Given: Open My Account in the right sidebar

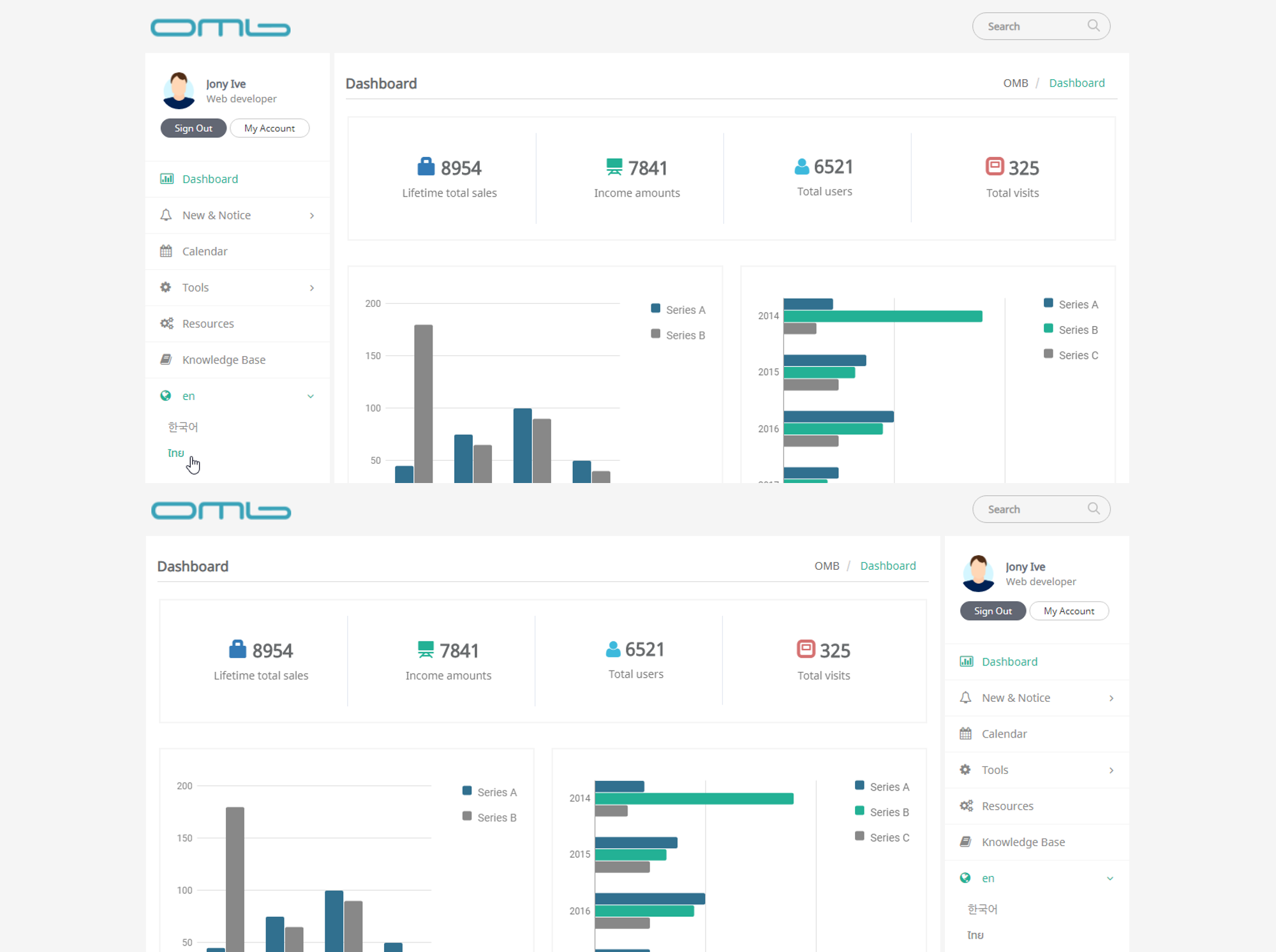Looking at the screenshot, I should (1069, 611).
